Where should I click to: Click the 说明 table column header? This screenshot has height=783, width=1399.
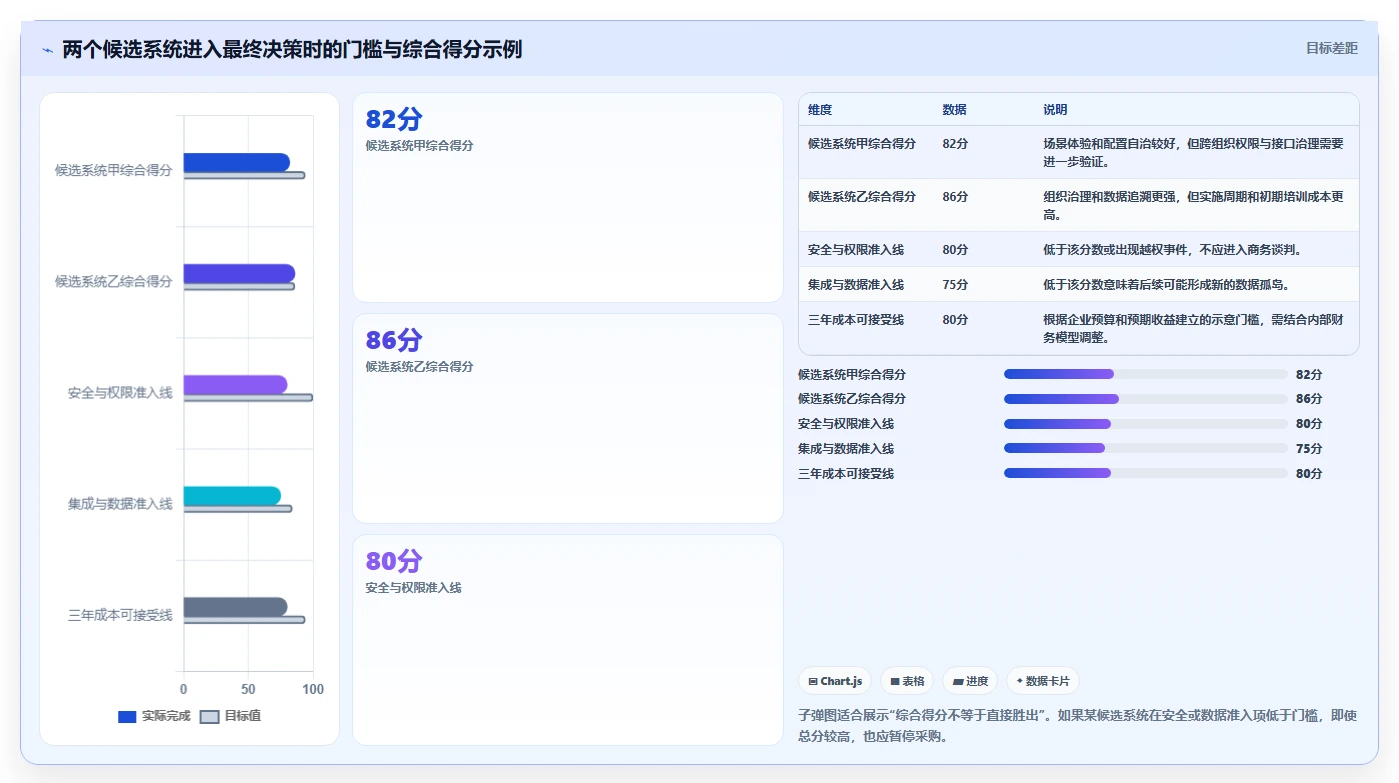[x=1055, y=110]
